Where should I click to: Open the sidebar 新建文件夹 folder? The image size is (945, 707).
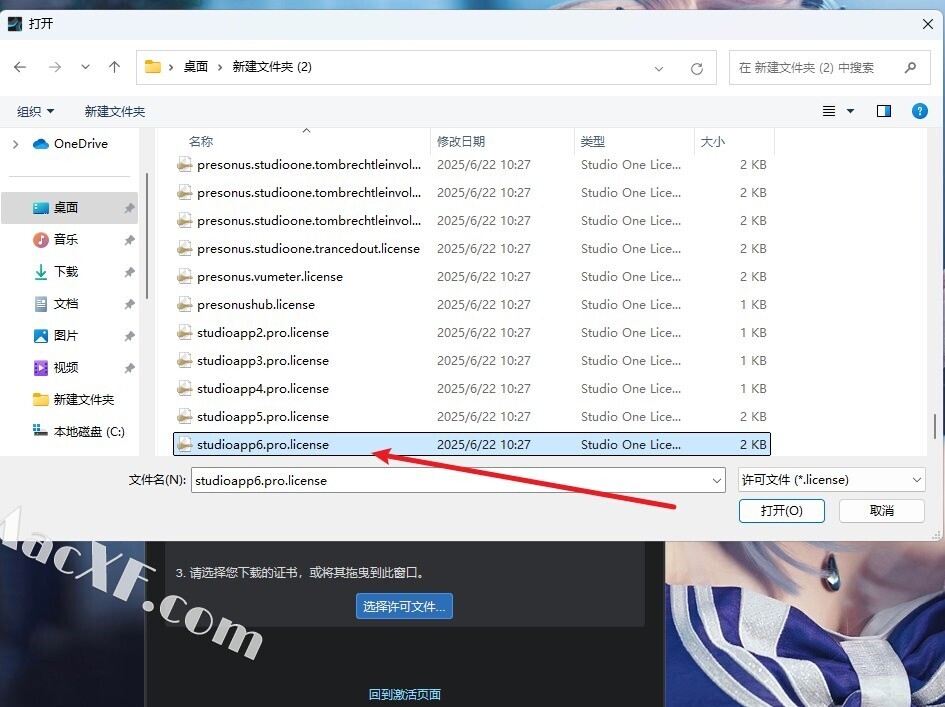[x=83, y=400]
